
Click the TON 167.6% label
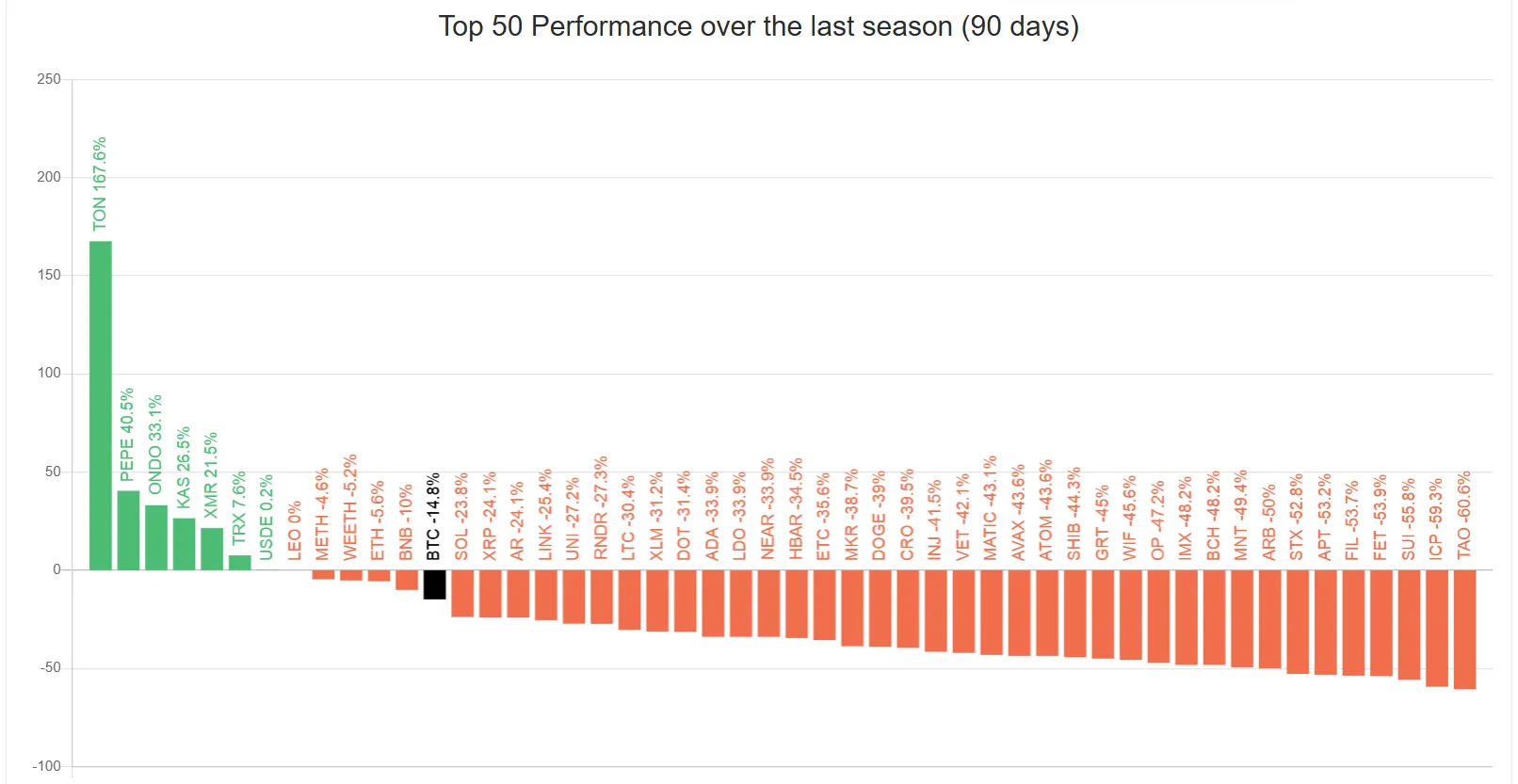tap(99, 184)
